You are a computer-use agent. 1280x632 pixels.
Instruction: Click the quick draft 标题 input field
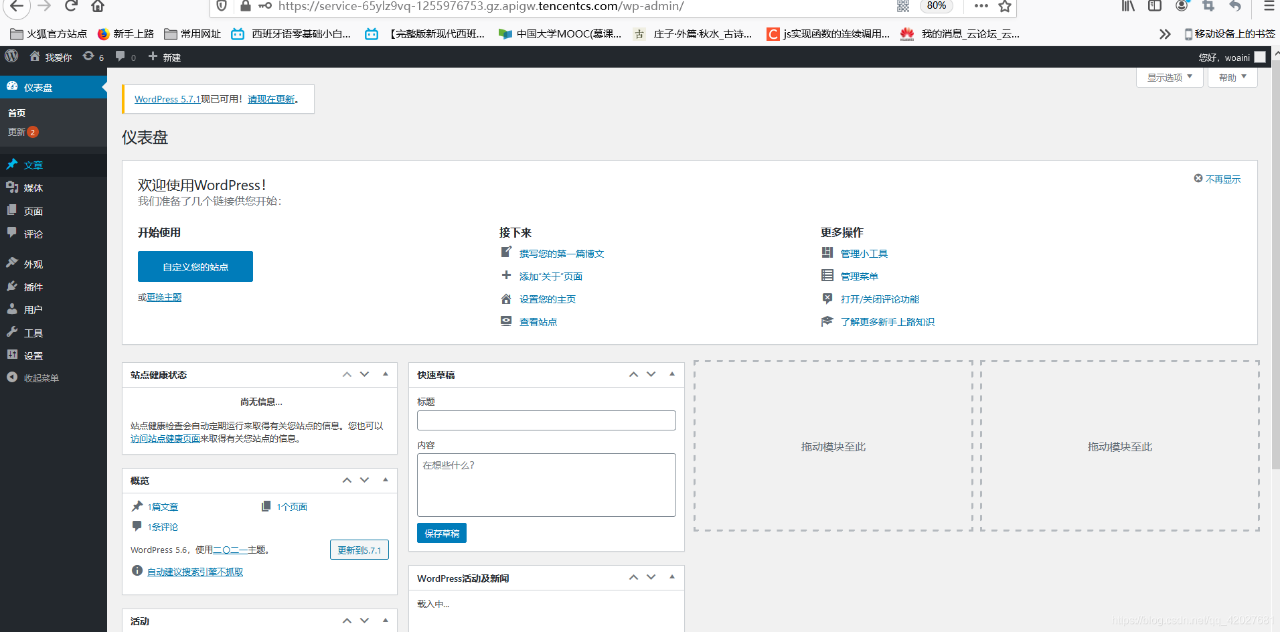point(546,420)
